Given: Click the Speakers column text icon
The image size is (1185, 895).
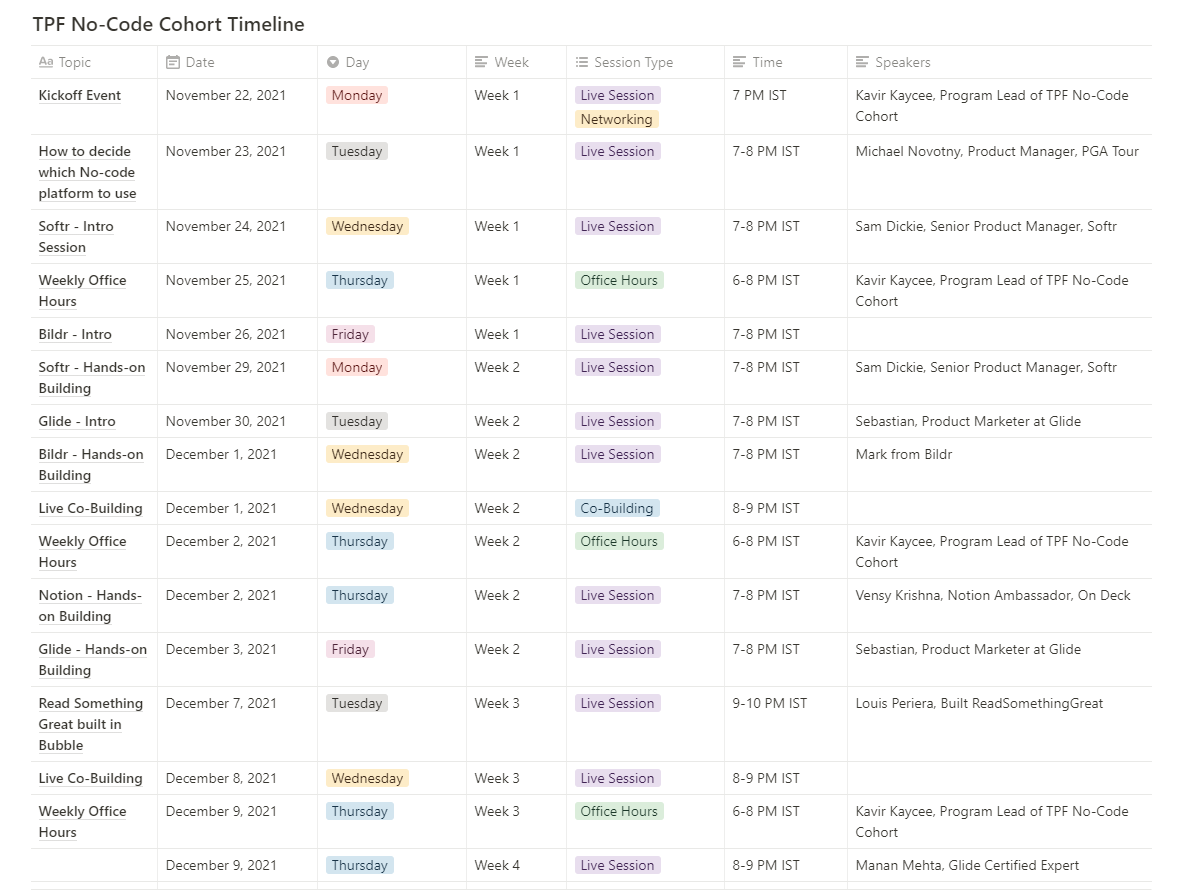Looking at the screenshot, I should (862, 62).
